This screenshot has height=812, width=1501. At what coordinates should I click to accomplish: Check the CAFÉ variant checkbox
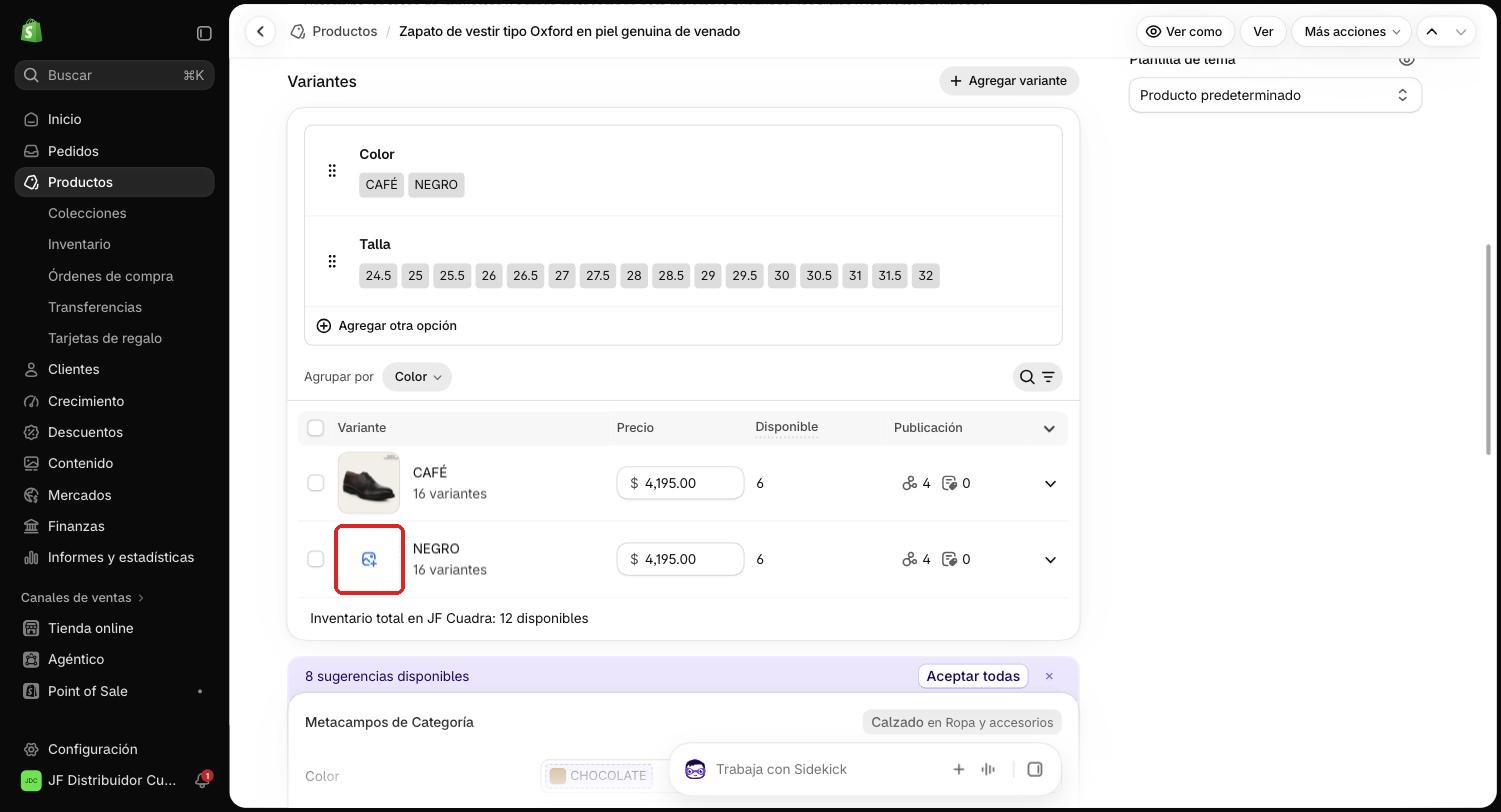315,483
